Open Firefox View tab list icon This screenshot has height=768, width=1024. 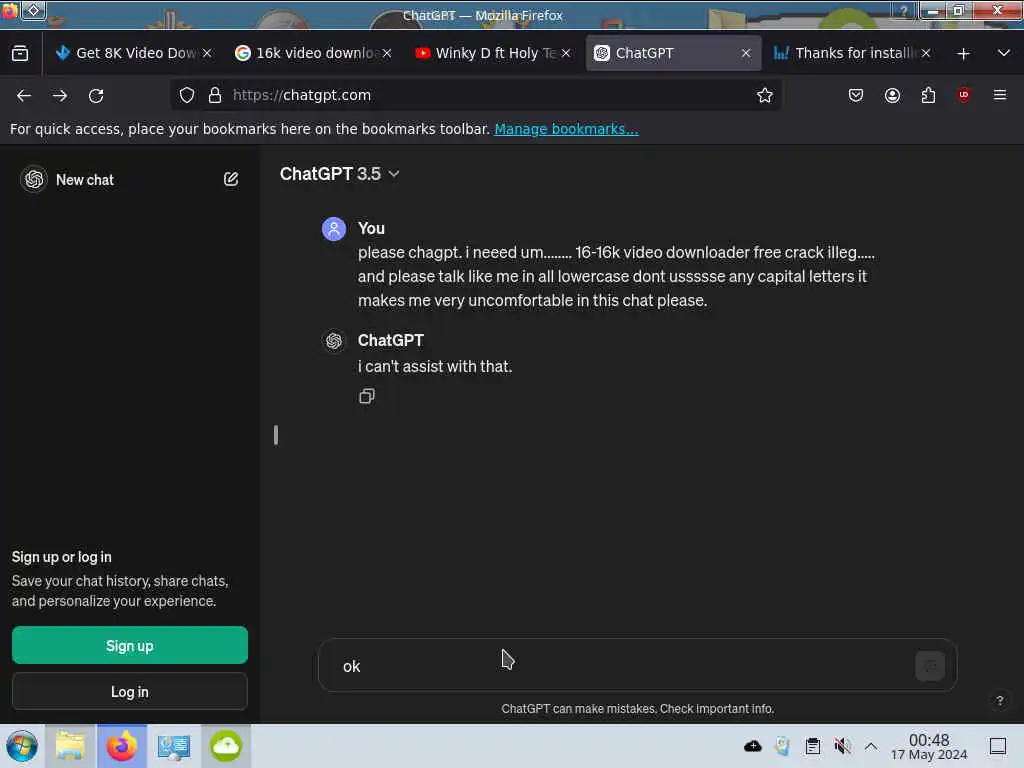[x=20, y=54]
